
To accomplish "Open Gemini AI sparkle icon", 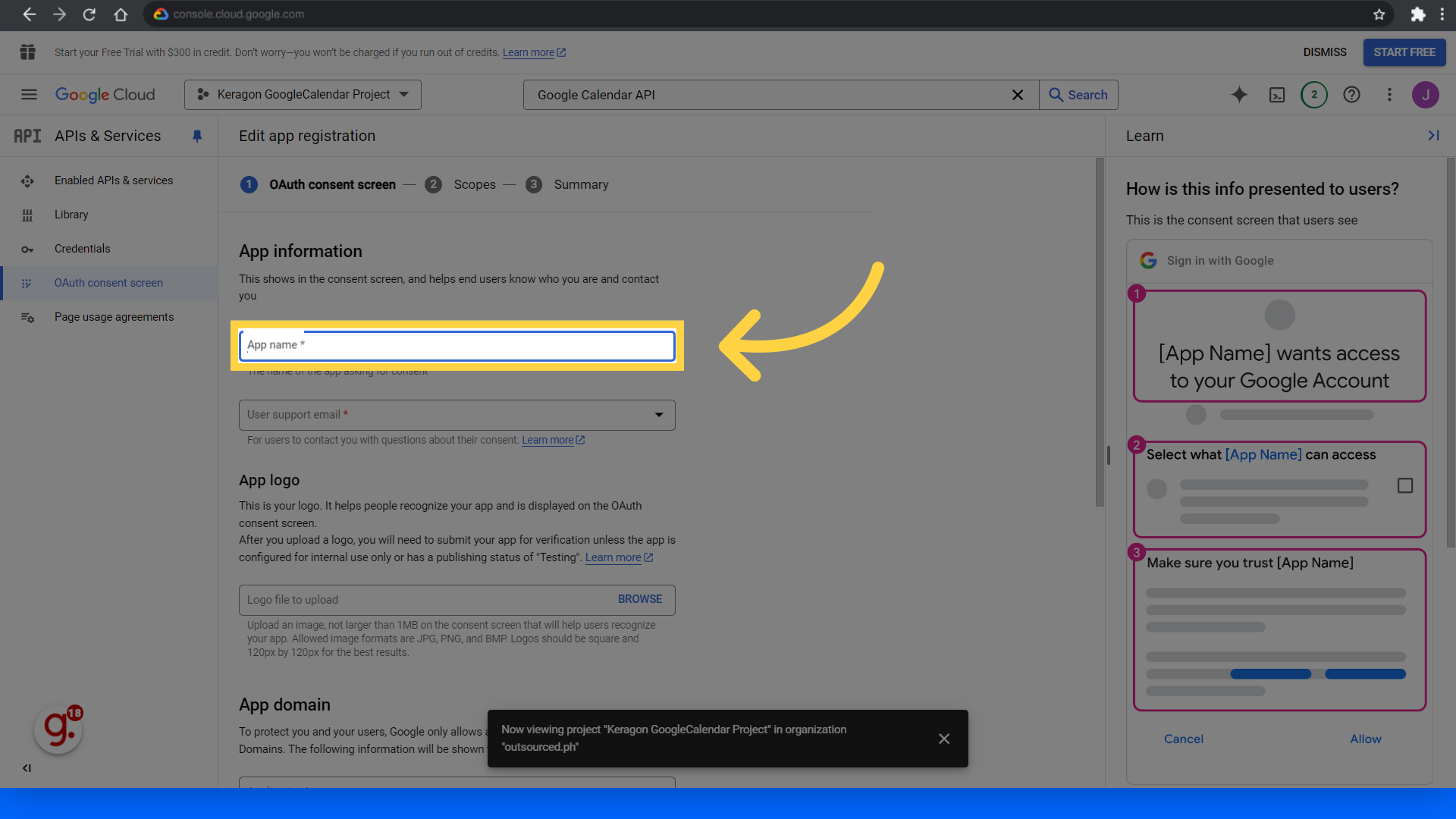I will (1239, 95).
